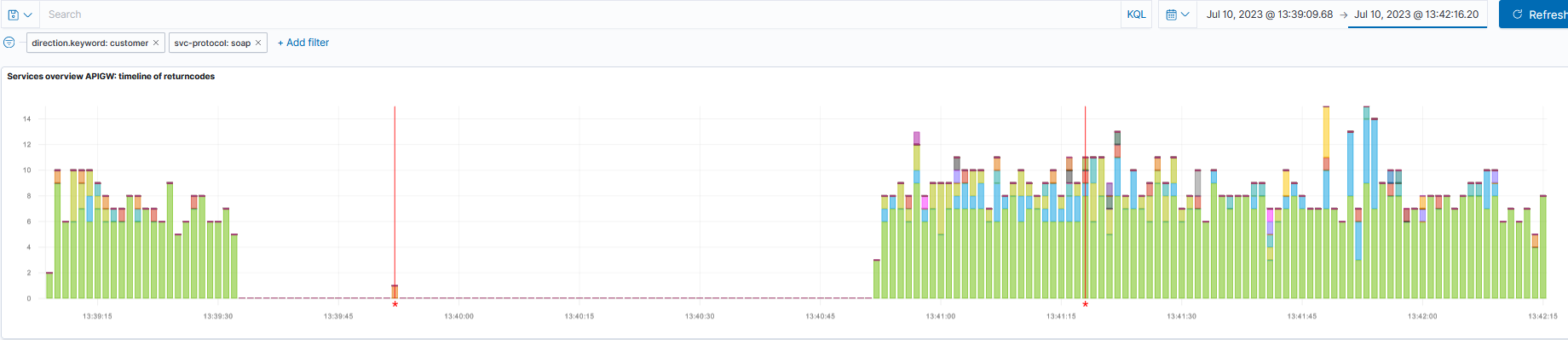Open the calendar quick date menu
1568x340 pixels.
click(x=1177, y=14)
